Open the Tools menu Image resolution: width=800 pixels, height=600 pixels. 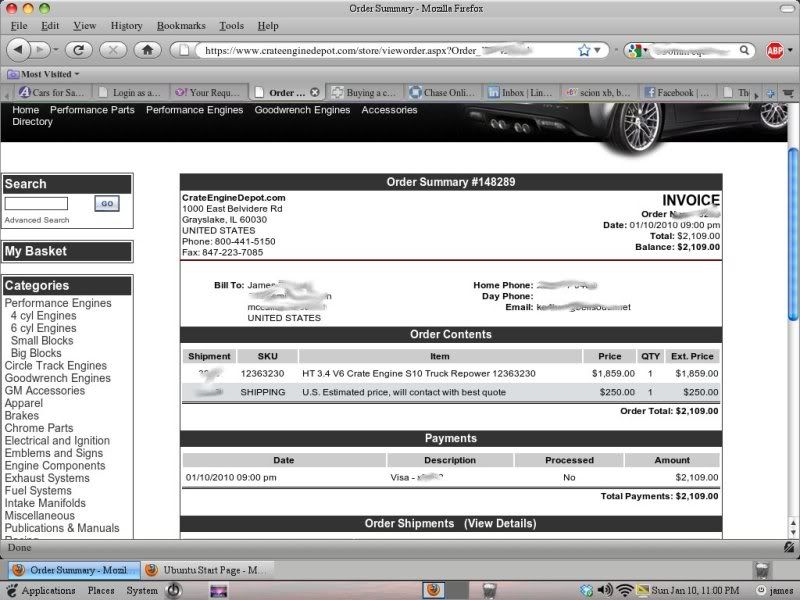[231, 26]
